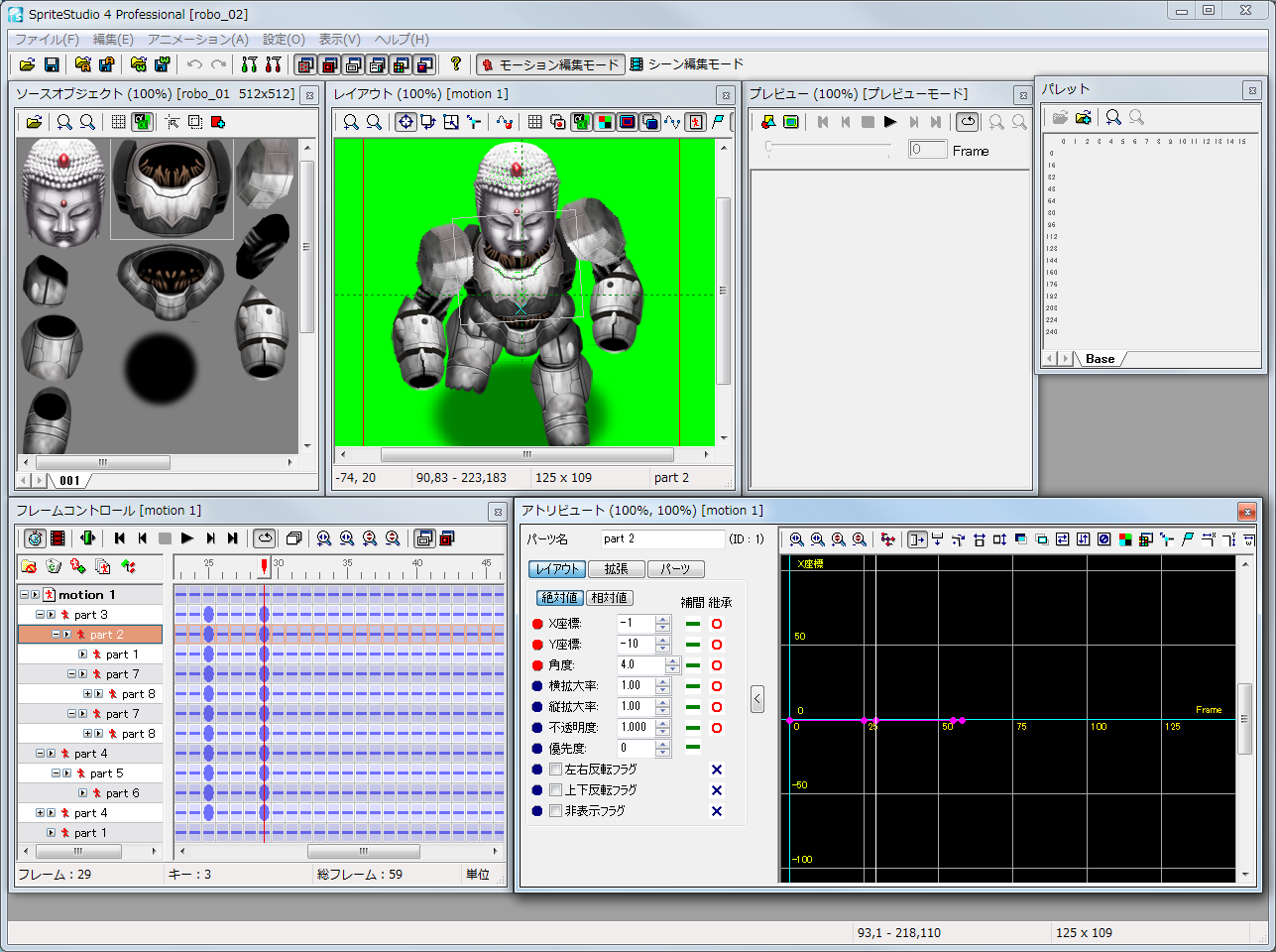Open file icon in Source Object panel
The height and width of the screenshot is (952, 1276).
(x=34, y=122)
